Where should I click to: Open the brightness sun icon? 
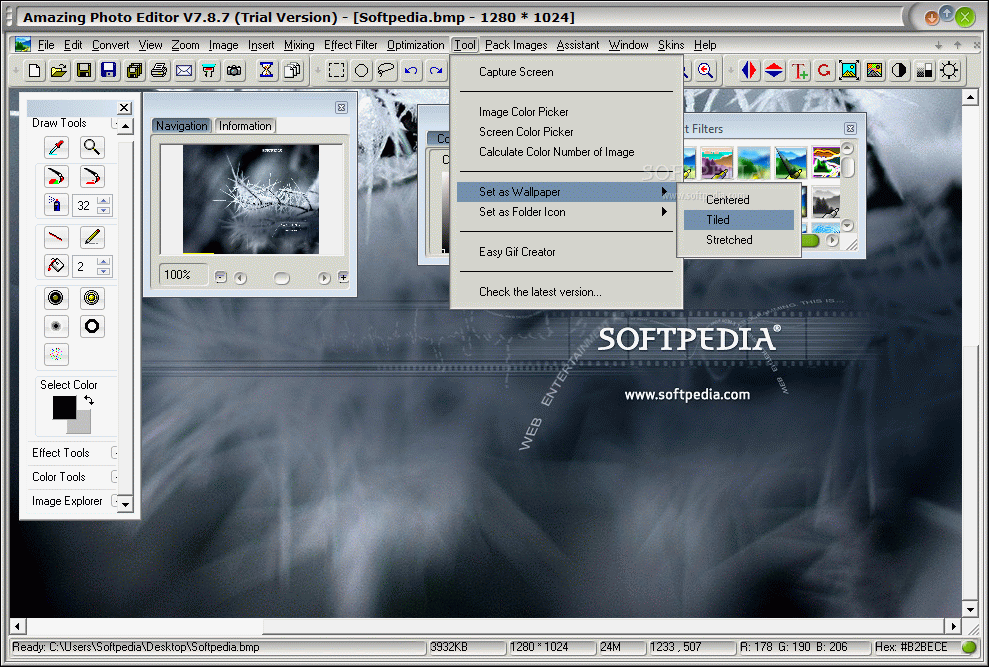(949, 71)
